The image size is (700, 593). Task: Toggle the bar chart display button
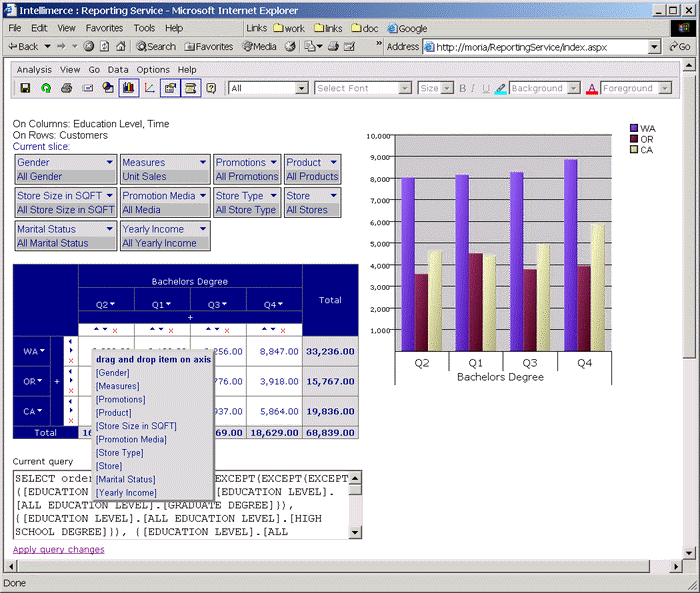129,88
